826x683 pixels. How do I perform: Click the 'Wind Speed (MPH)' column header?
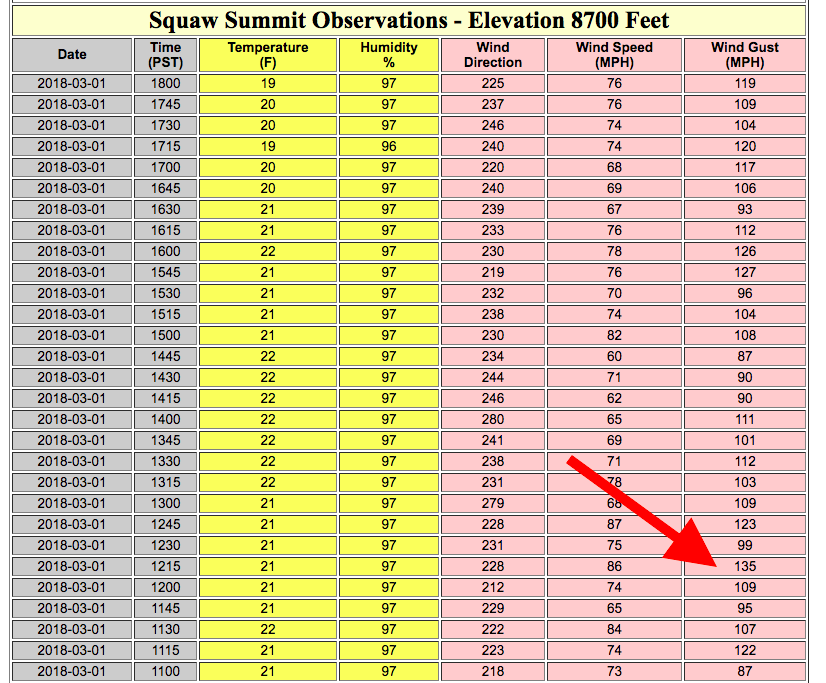tap(614, 55)
